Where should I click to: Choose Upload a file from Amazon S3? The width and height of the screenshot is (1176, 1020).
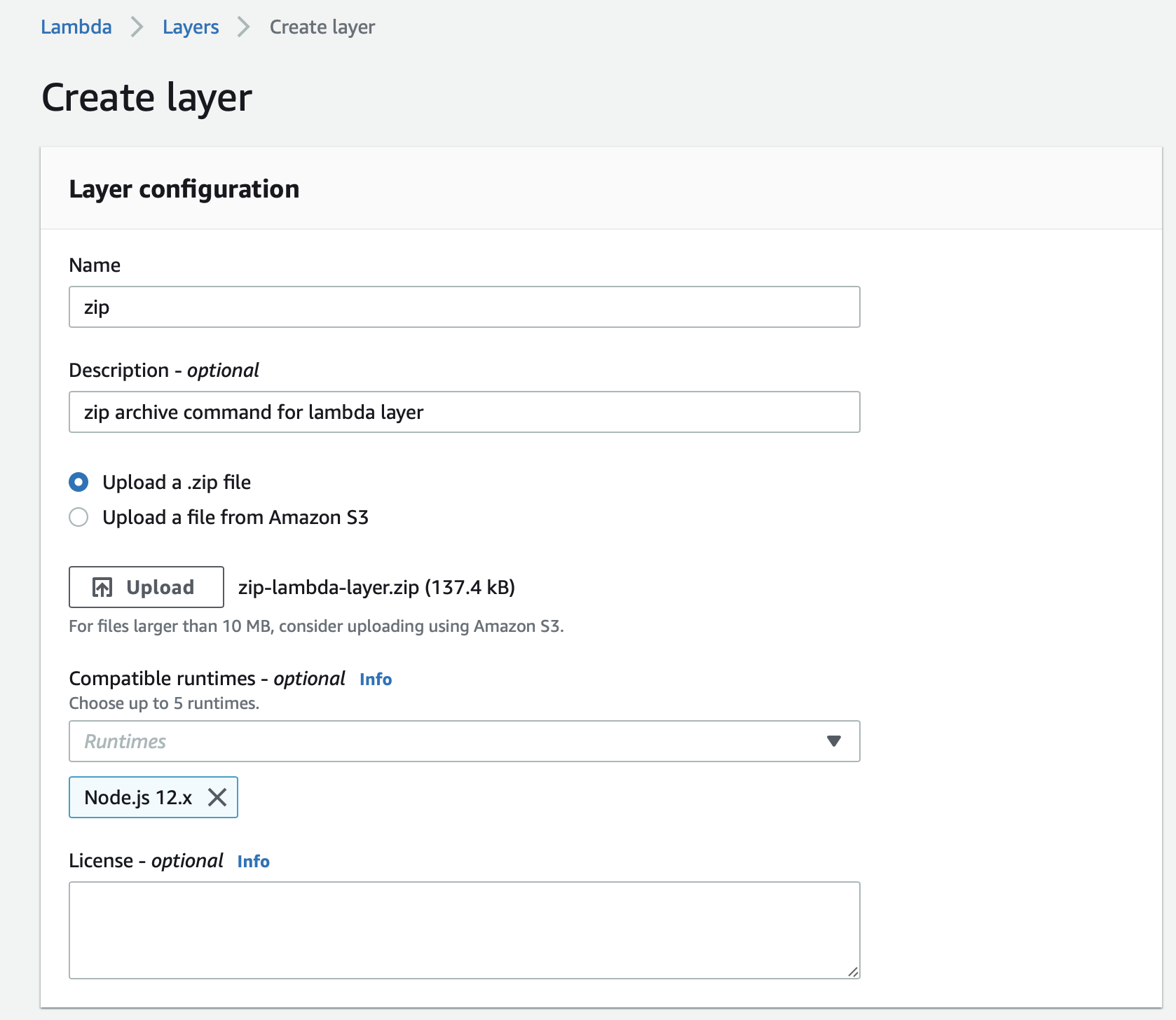pos(78,517)
